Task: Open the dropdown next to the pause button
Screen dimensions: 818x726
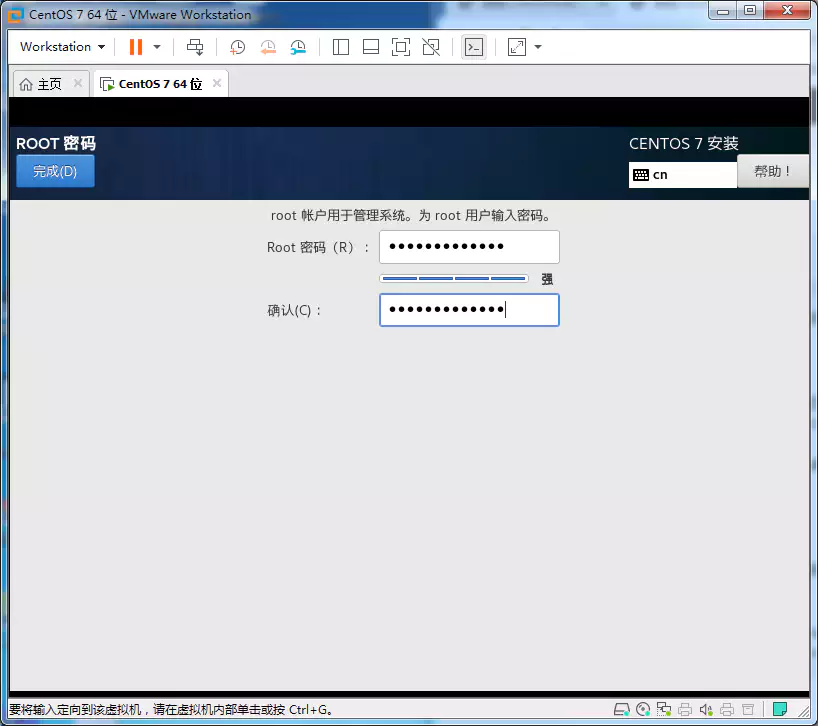Action: [x=156, y=47]
